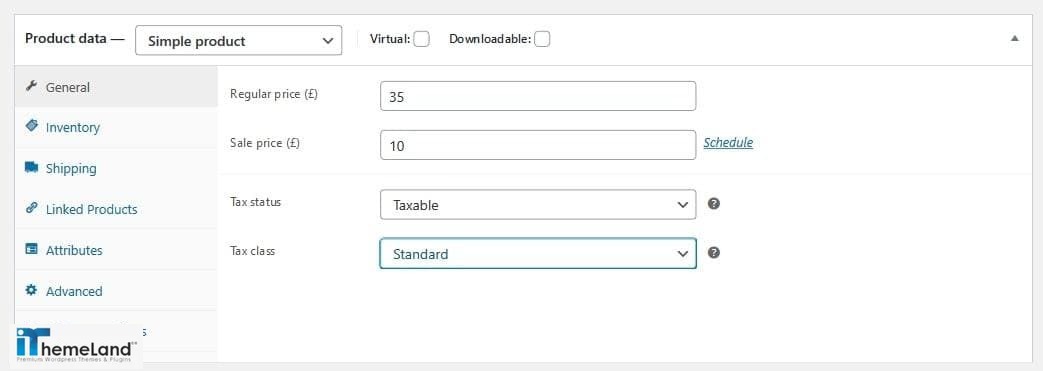Viewport: 1043px width, 371px height.
Task: Click the Shipping truck icon
Action: point(31,167)
